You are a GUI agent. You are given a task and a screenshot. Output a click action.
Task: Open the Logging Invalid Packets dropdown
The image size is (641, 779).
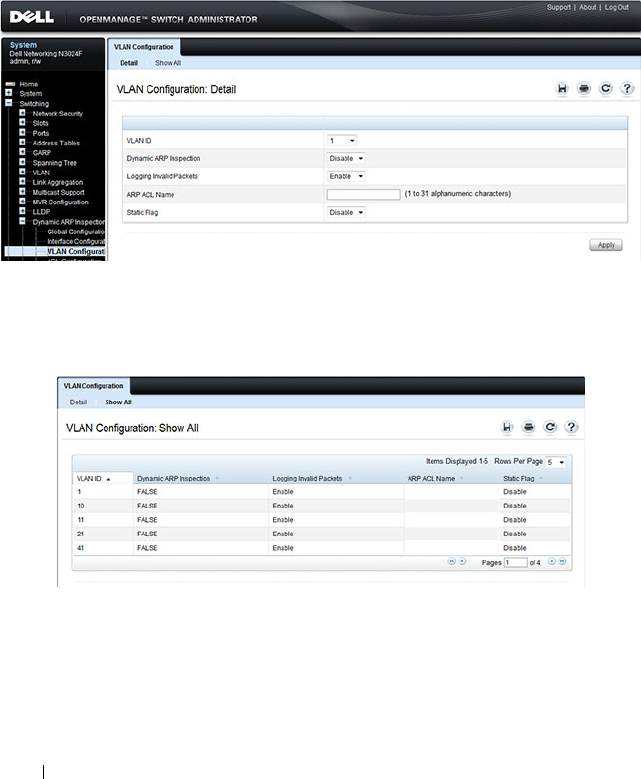346,176
